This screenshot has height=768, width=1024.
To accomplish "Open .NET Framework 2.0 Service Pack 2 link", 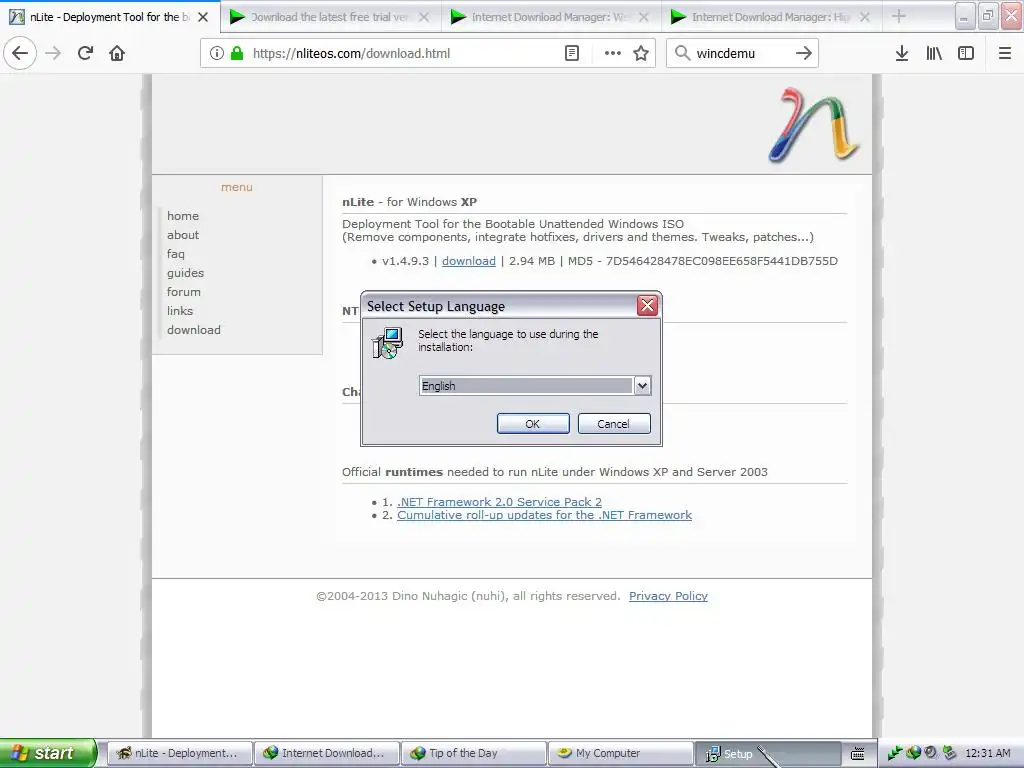I will [x=500, y=502].
